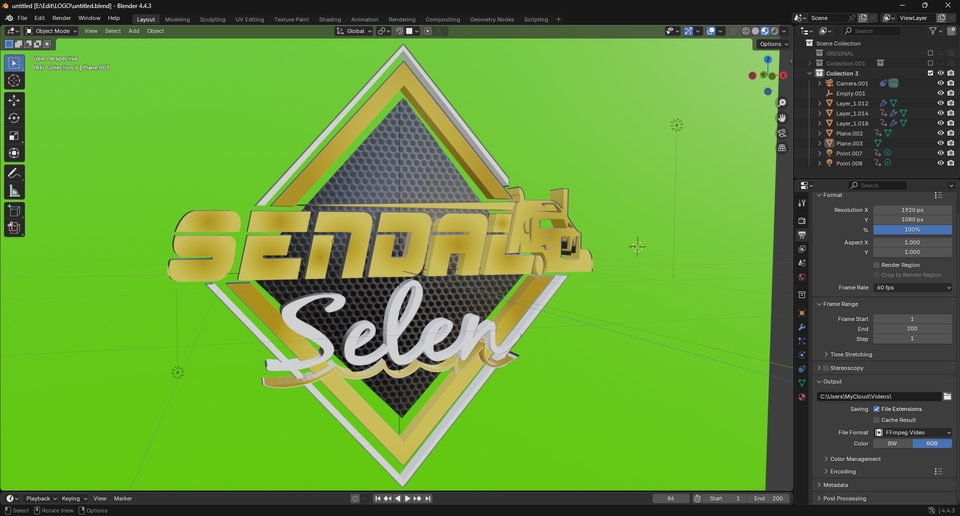Open the Tool properties tab
This screenshot has width=960, height=516.
click(801, 203)
